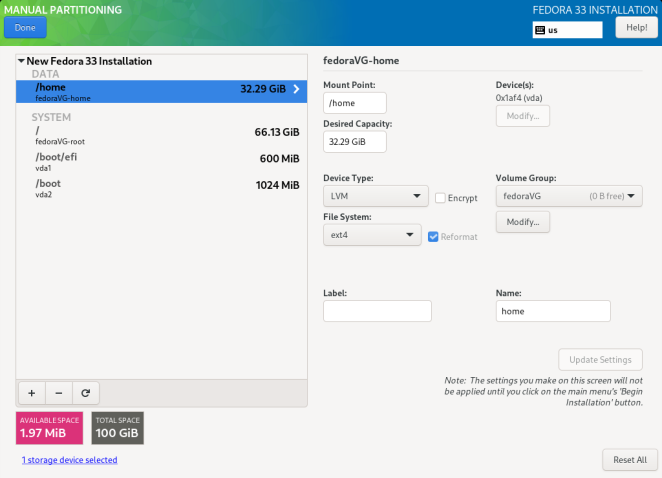The image size is (662, 478).
Task: Click the Reset All button
Action: click(x=630, y=459)
